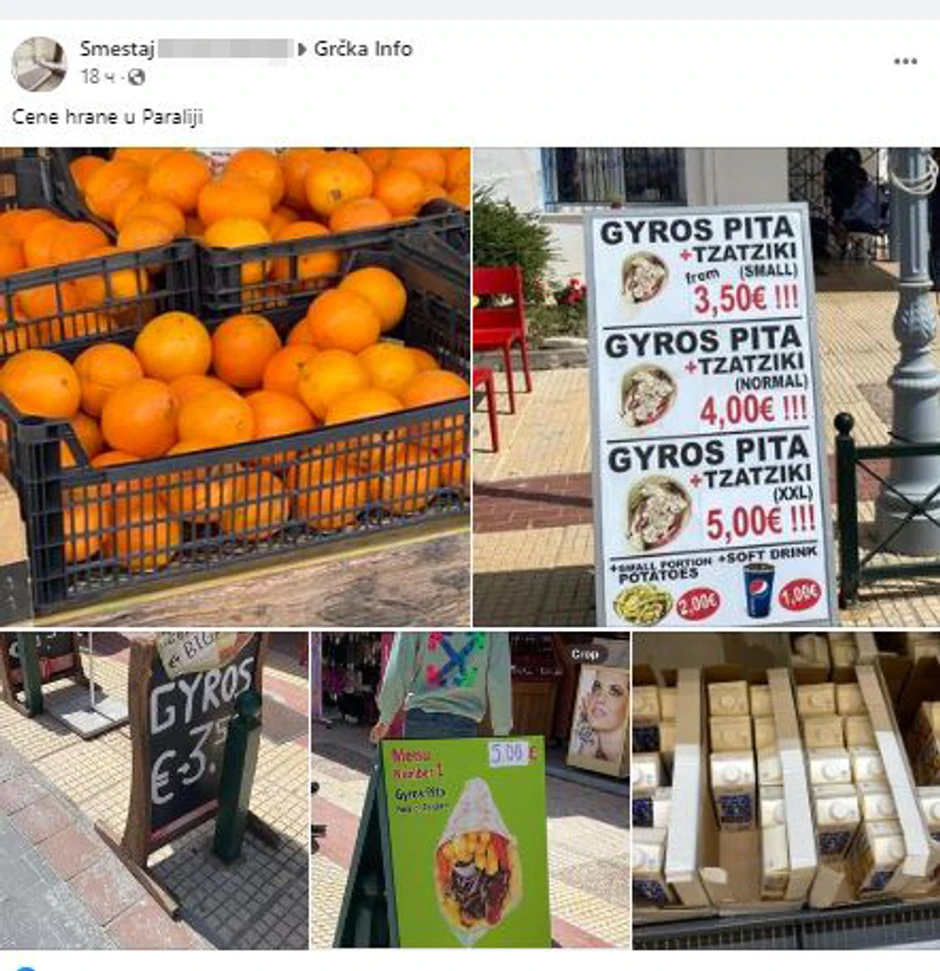Open the Gyros Pita Tzatziki price sign photo
This screenshot has width=940, height=971.
tap(707, 387)
